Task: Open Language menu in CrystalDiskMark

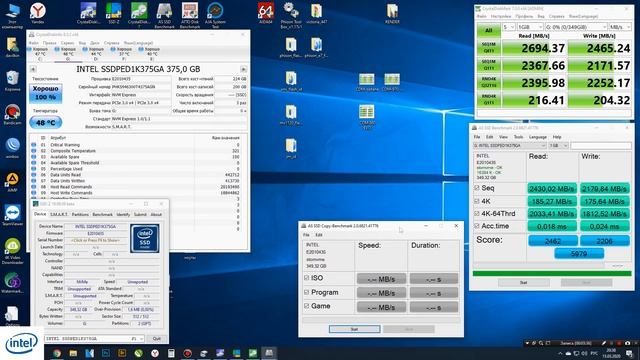Action: pyautogui.click(x=583, y=16)
